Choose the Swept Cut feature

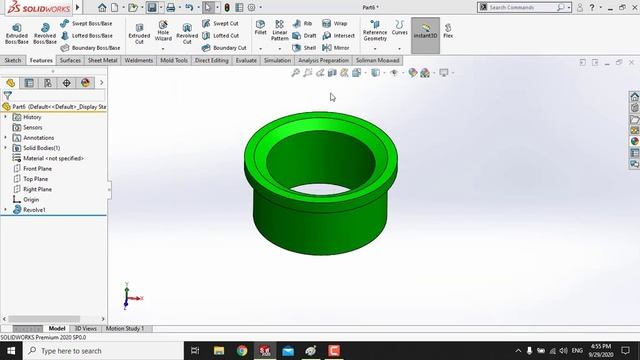pos(220,24)
